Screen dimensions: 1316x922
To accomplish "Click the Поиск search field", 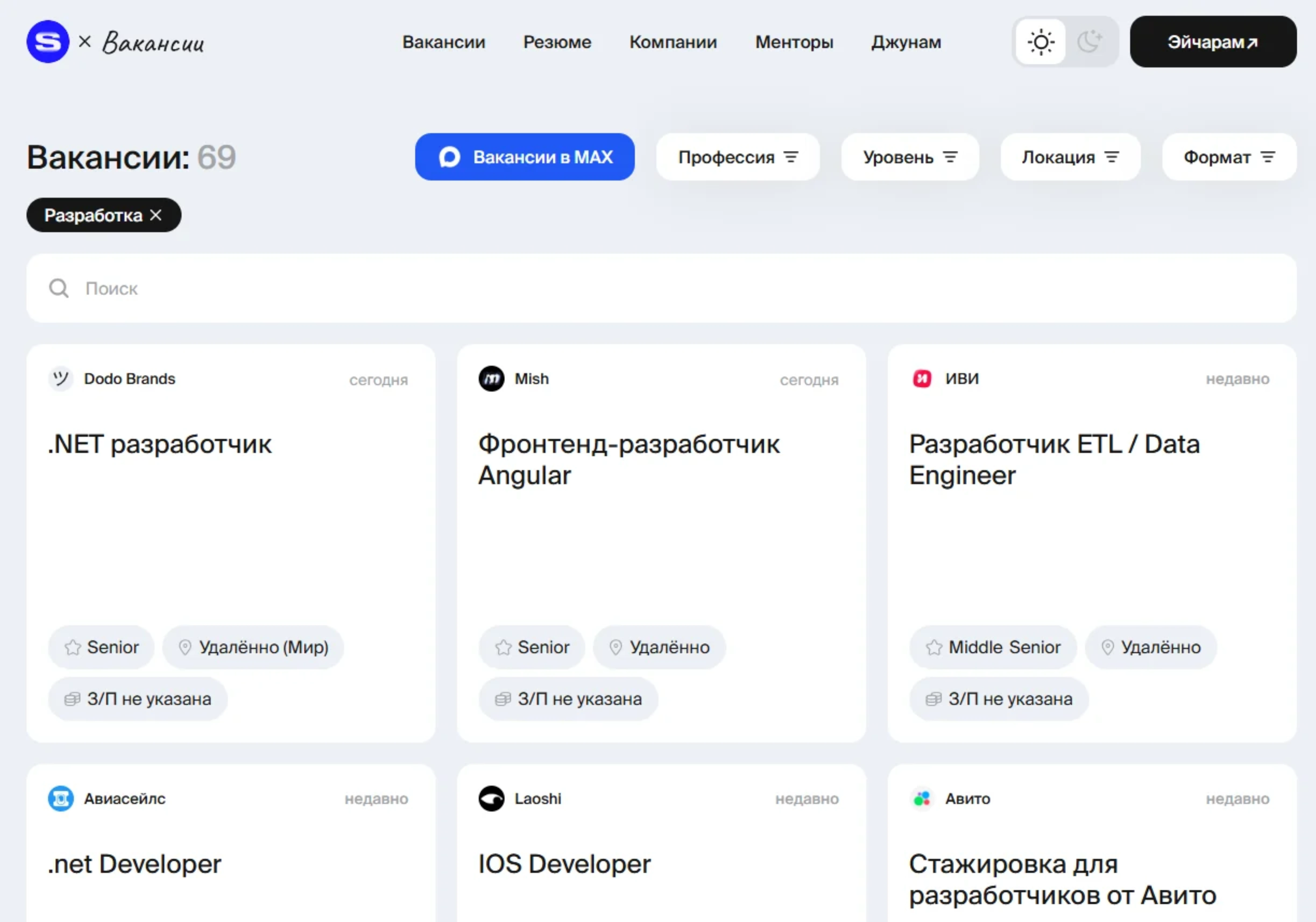I will click(x=661, y=288).
